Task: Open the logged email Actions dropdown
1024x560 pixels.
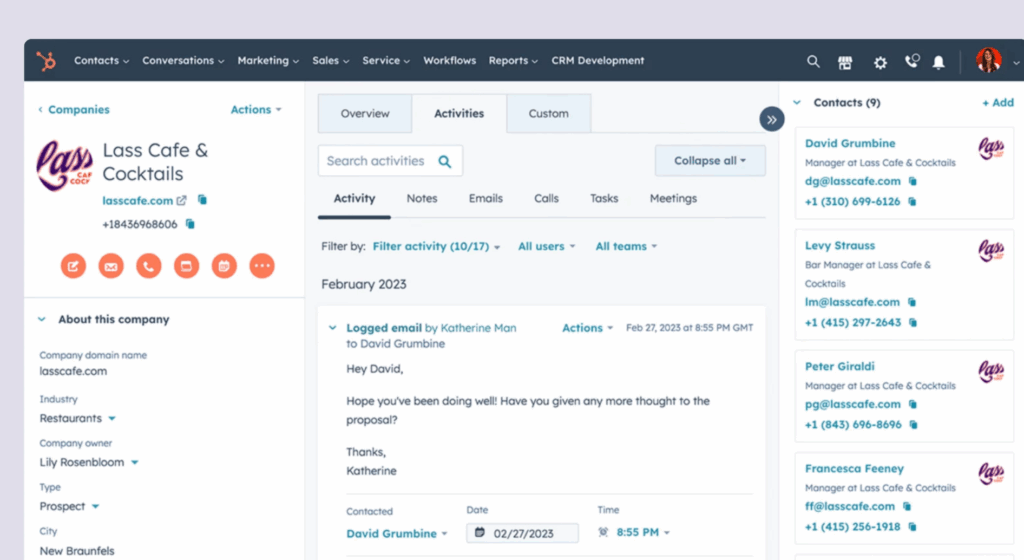Action: 587,328
